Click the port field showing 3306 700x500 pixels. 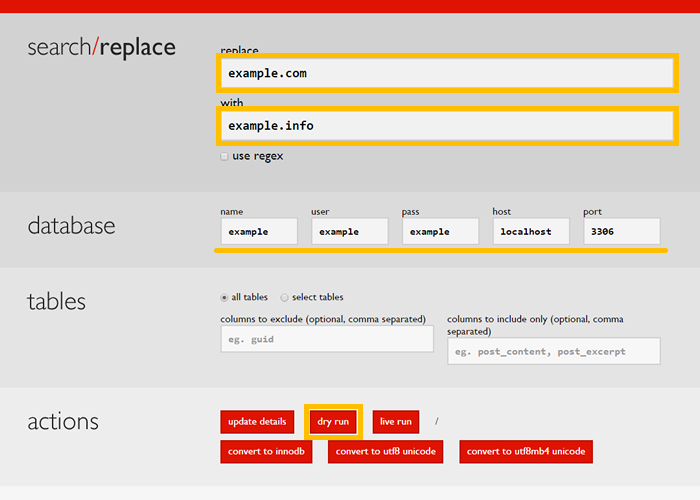(622, 231)
